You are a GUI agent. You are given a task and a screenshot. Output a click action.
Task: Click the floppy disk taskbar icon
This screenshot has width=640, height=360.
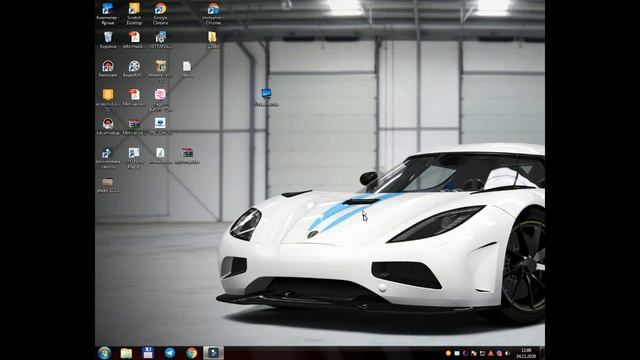coord(148,353)
